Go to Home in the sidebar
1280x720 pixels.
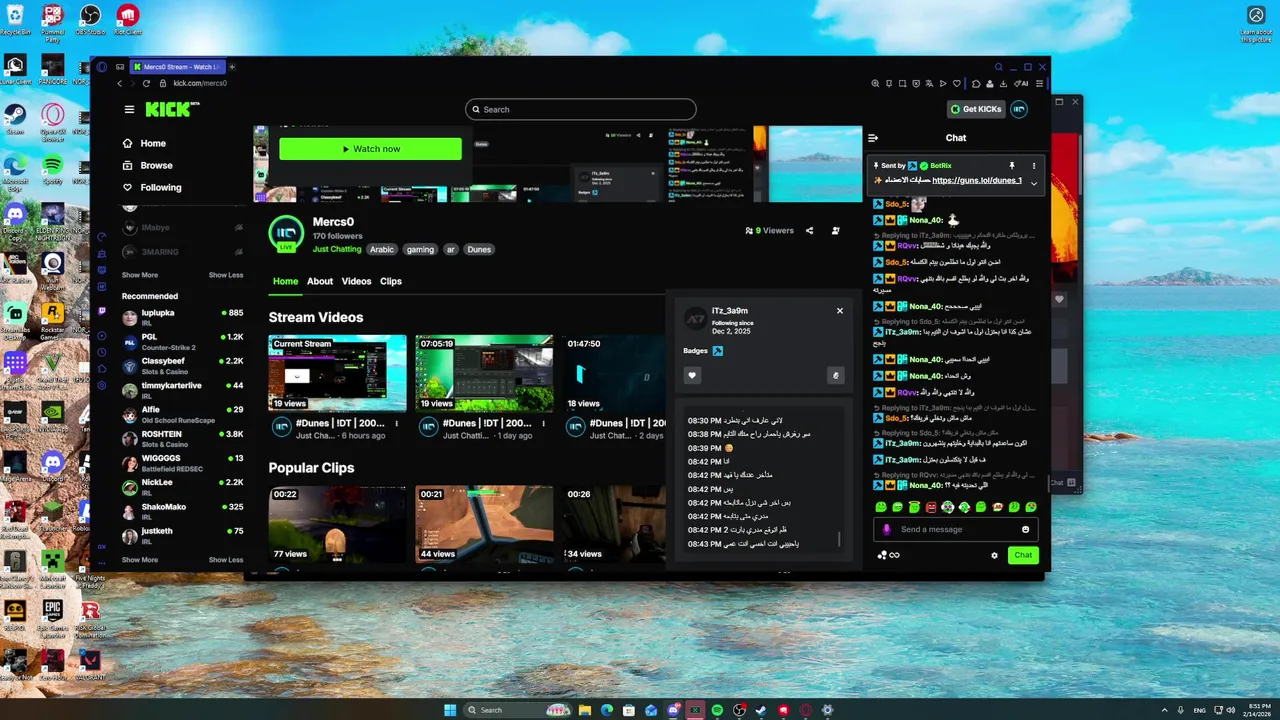(144, 143)
